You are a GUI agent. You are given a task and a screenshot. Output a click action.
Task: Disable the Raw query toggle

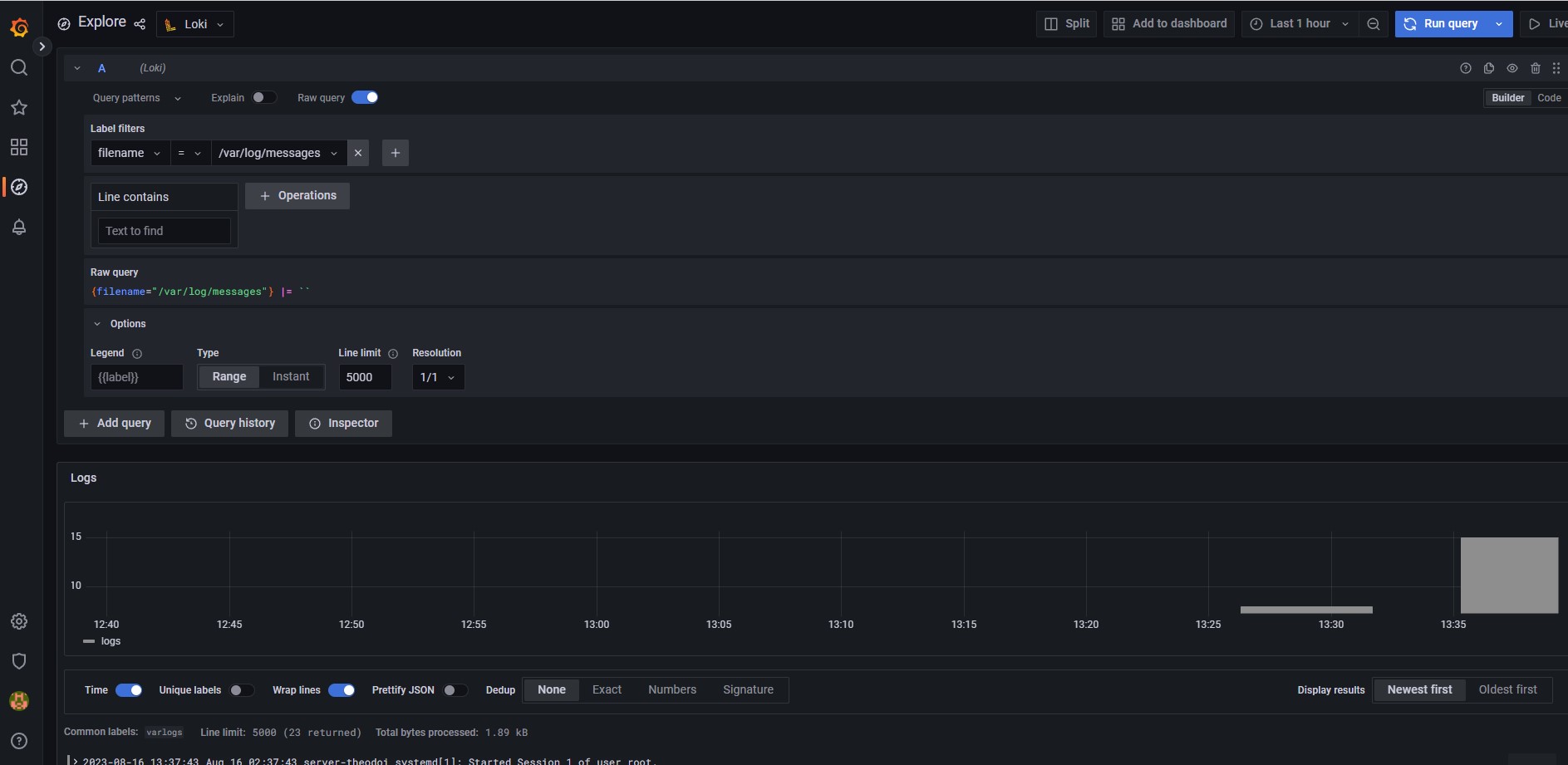click(x=366, y=97)
